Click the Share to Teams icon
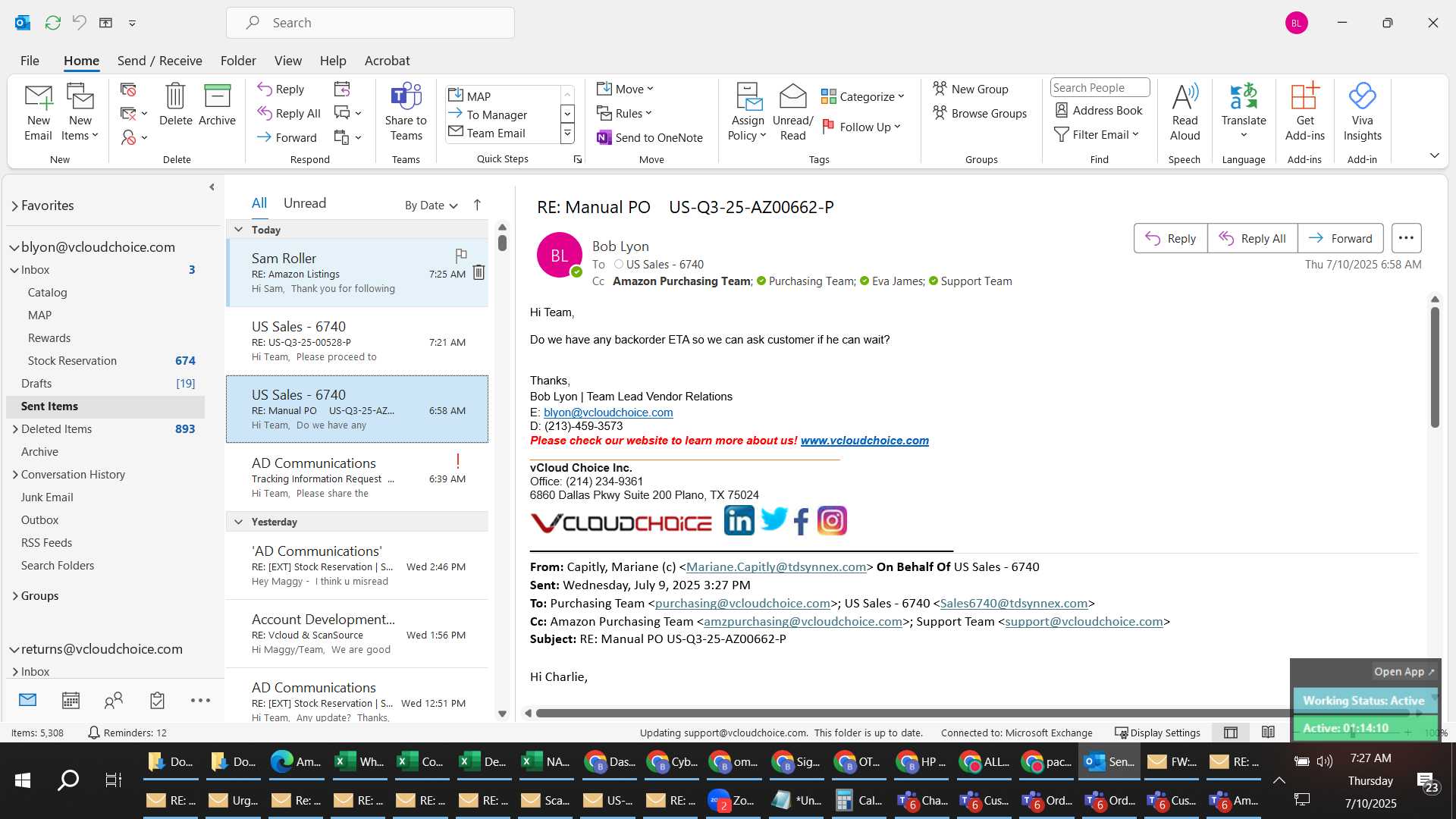 pyautogui.click(x=406, y=97)
